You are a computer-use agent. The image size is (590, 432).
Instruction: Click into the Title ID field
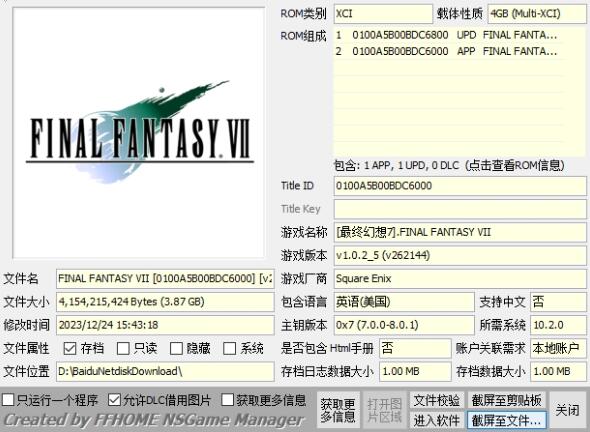[460, 186]
